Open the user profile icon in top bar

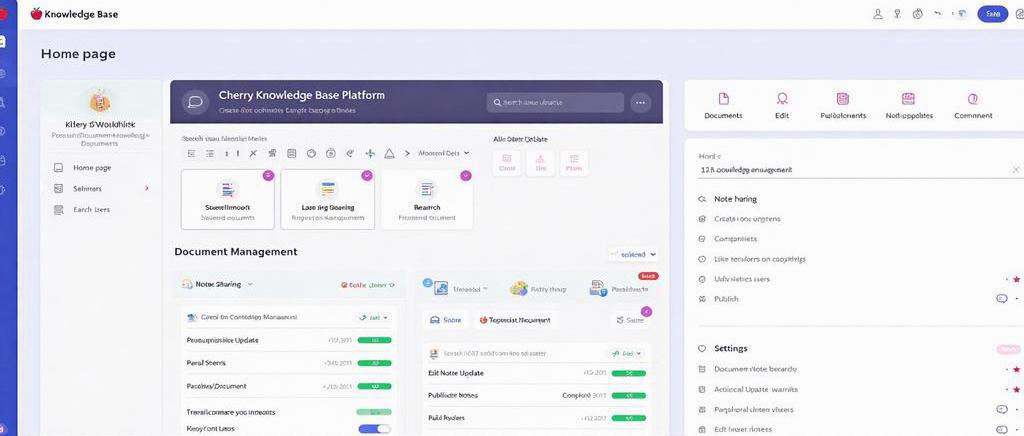[x=878, y=14]
